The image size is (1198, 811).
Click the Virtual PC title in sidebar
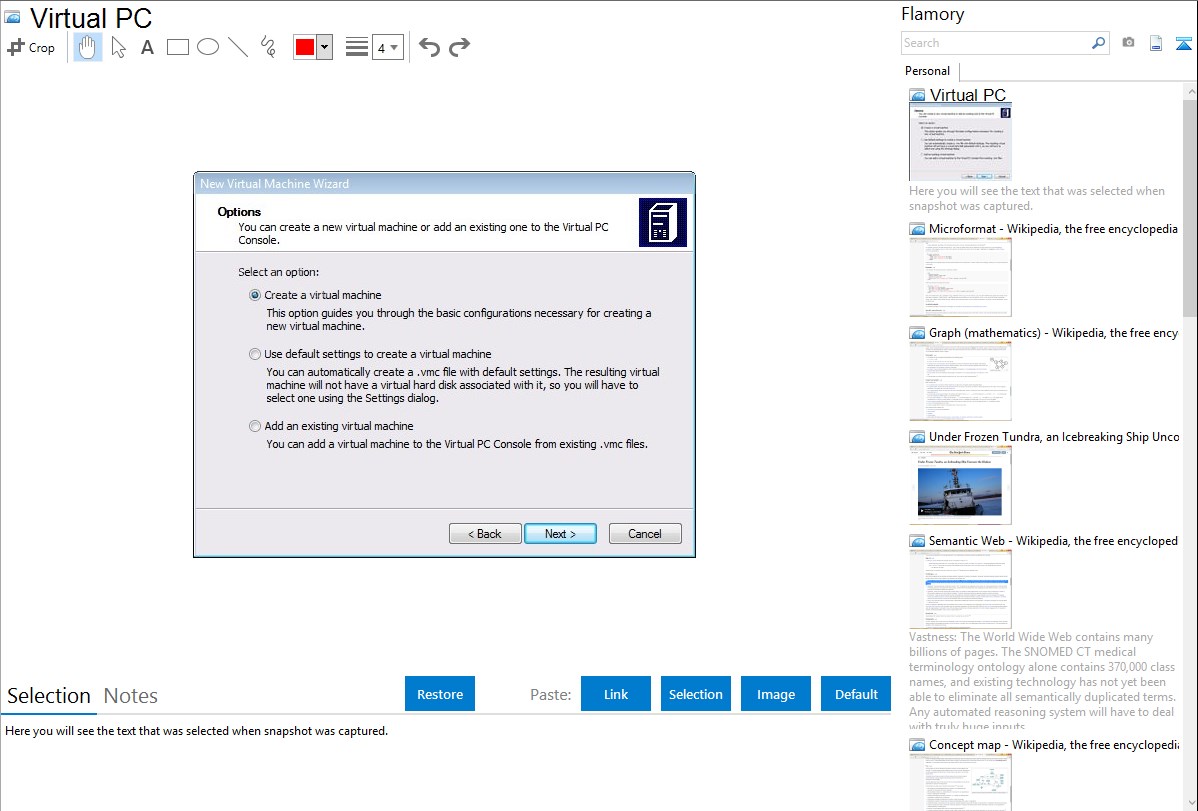tap(967, 95)
